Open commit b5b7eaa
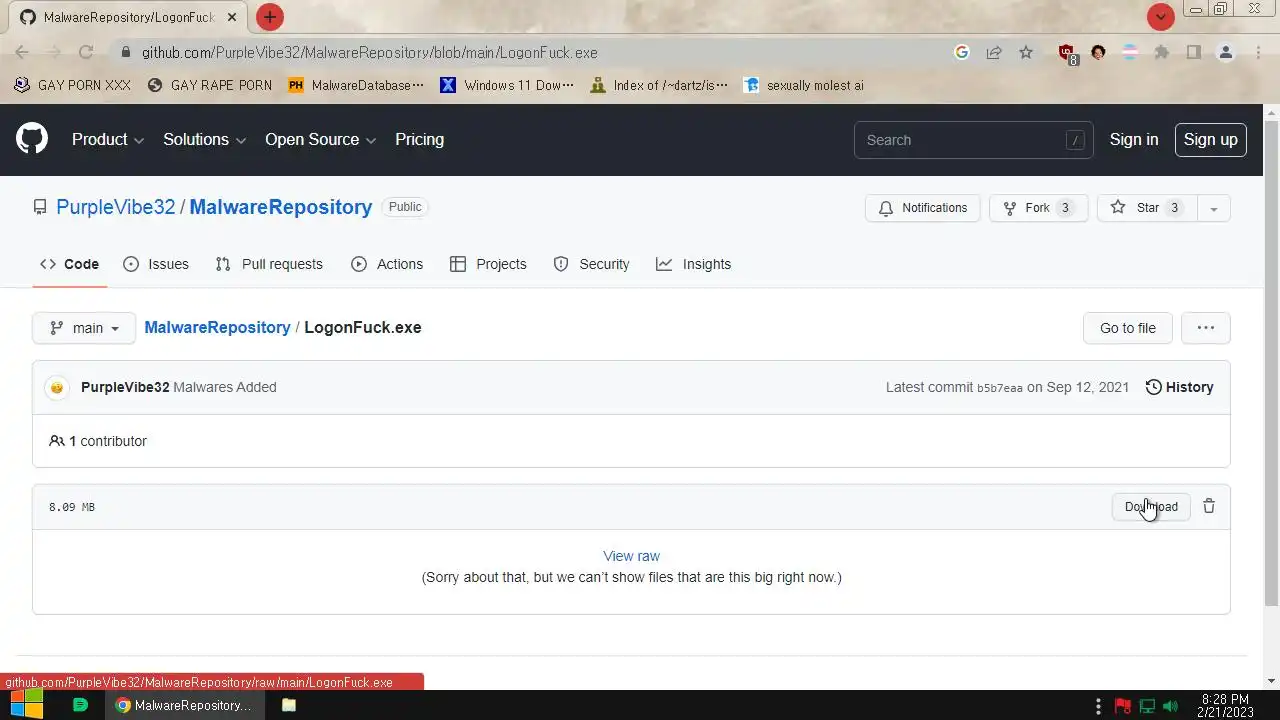 (1000, 388)
